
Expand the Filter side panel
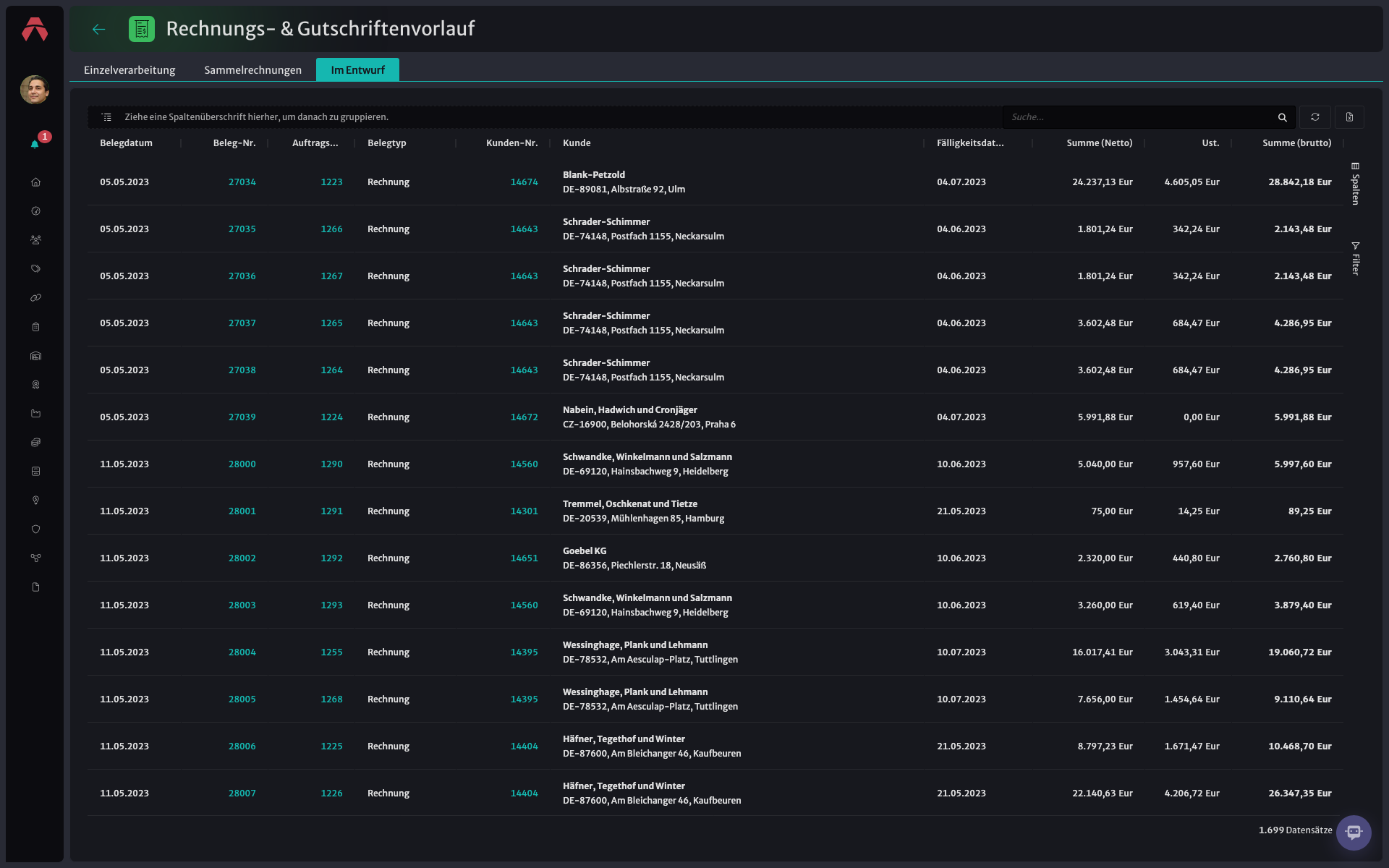pos(1356,258)
